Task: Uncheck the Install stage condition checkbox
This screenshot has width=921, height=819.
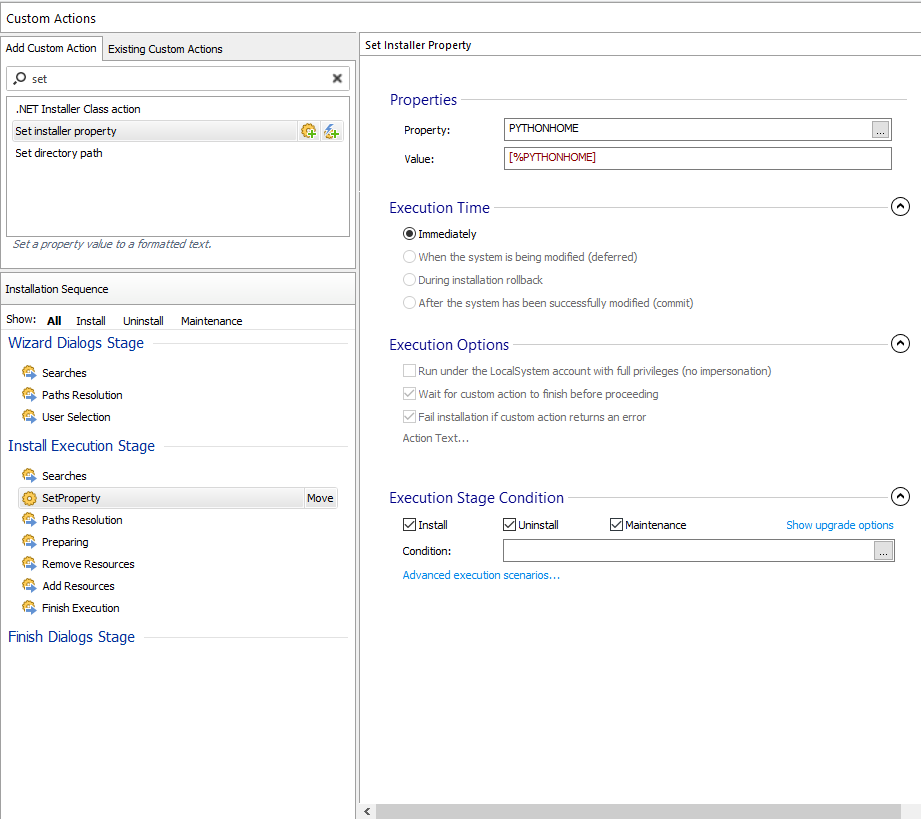Action: (x=409, y=525)
